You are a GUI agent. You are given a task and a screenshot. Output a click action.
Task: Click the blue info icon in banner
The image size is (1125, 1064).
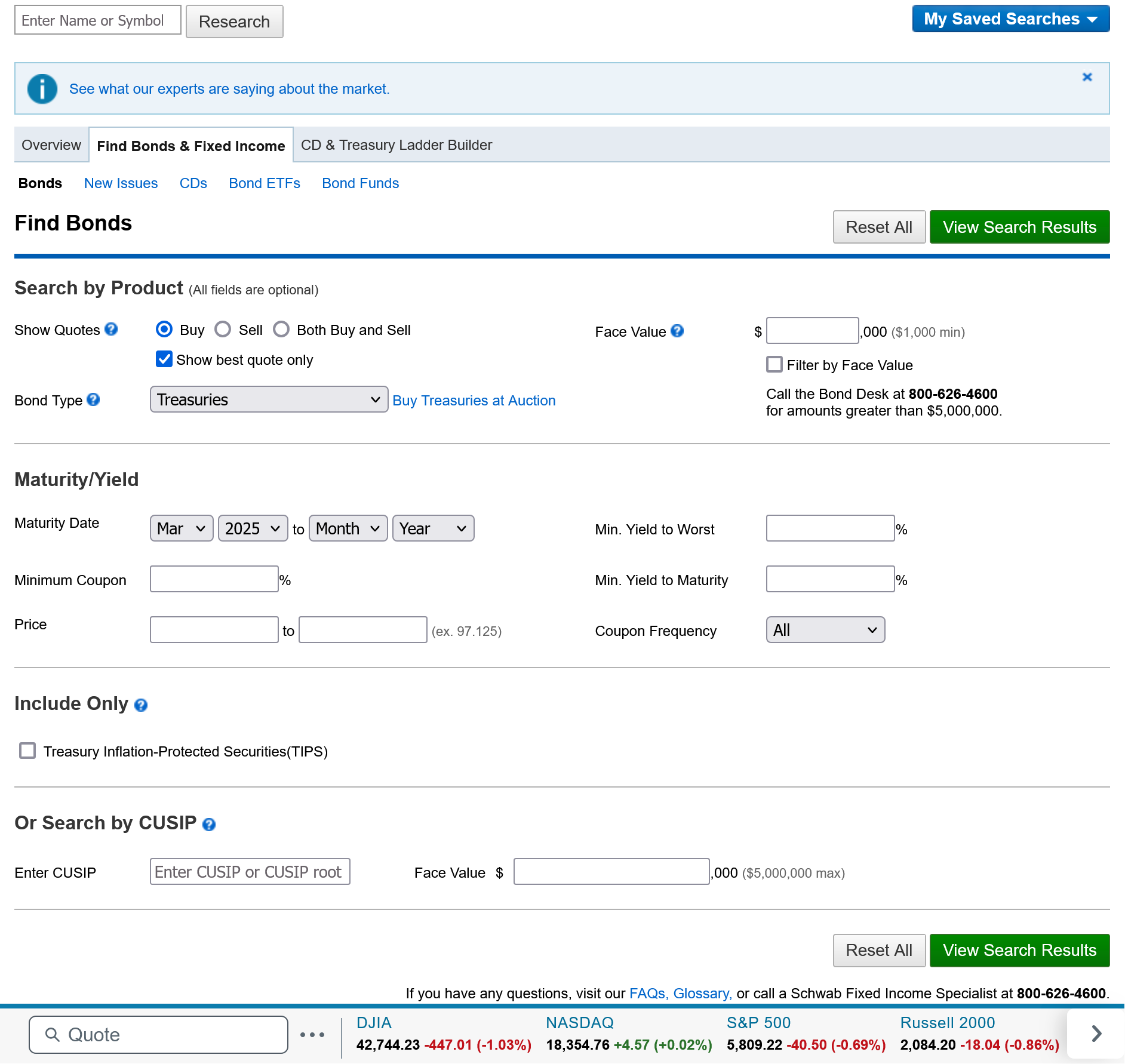tap(42, 89)
